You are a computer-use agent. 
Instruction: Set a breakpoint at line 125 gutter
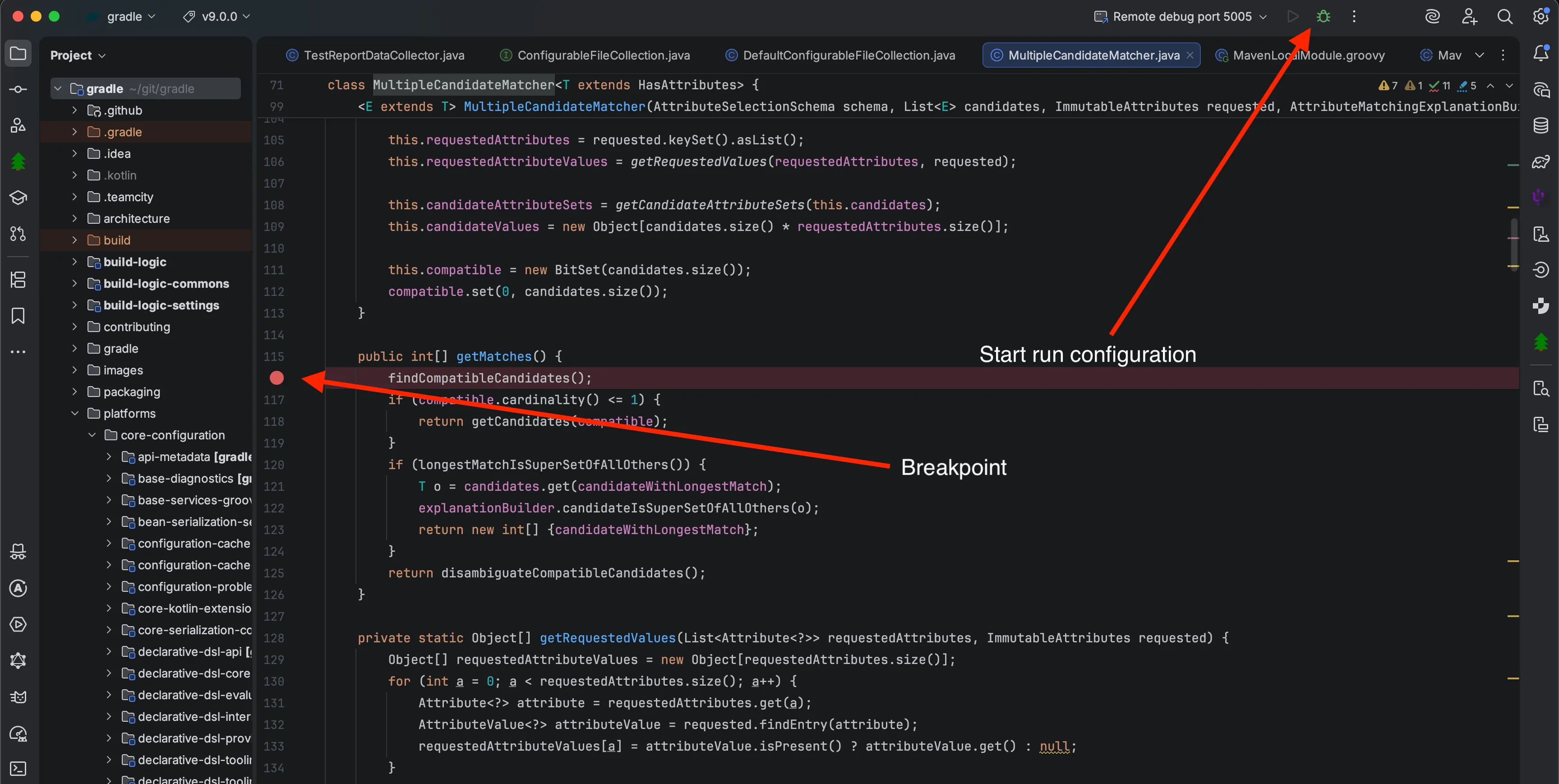pos(274,573)
